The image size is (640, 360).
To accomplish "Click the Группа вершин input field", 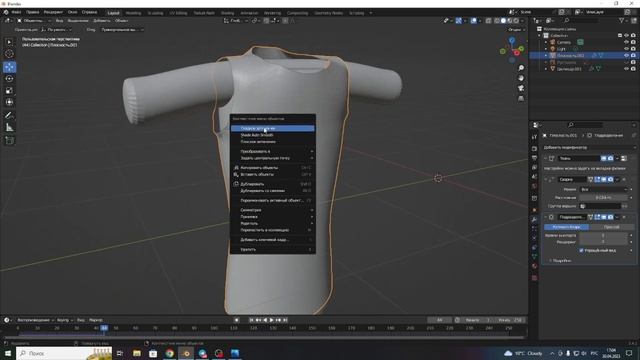I will pos(600,206).
